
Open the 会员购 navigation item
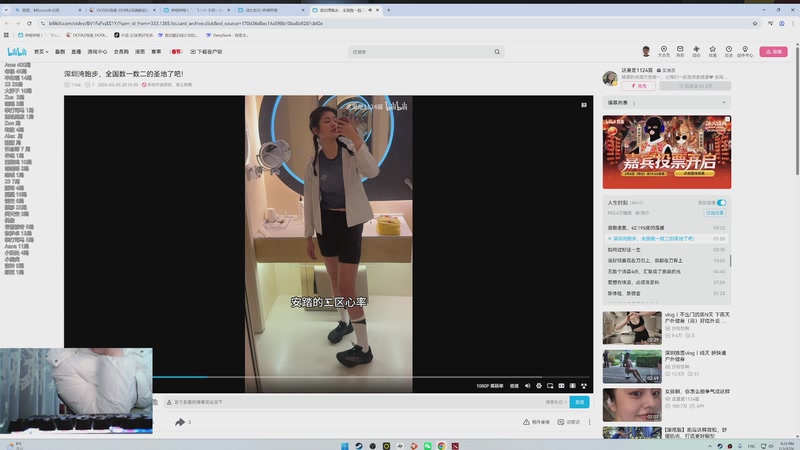[121, 52]
